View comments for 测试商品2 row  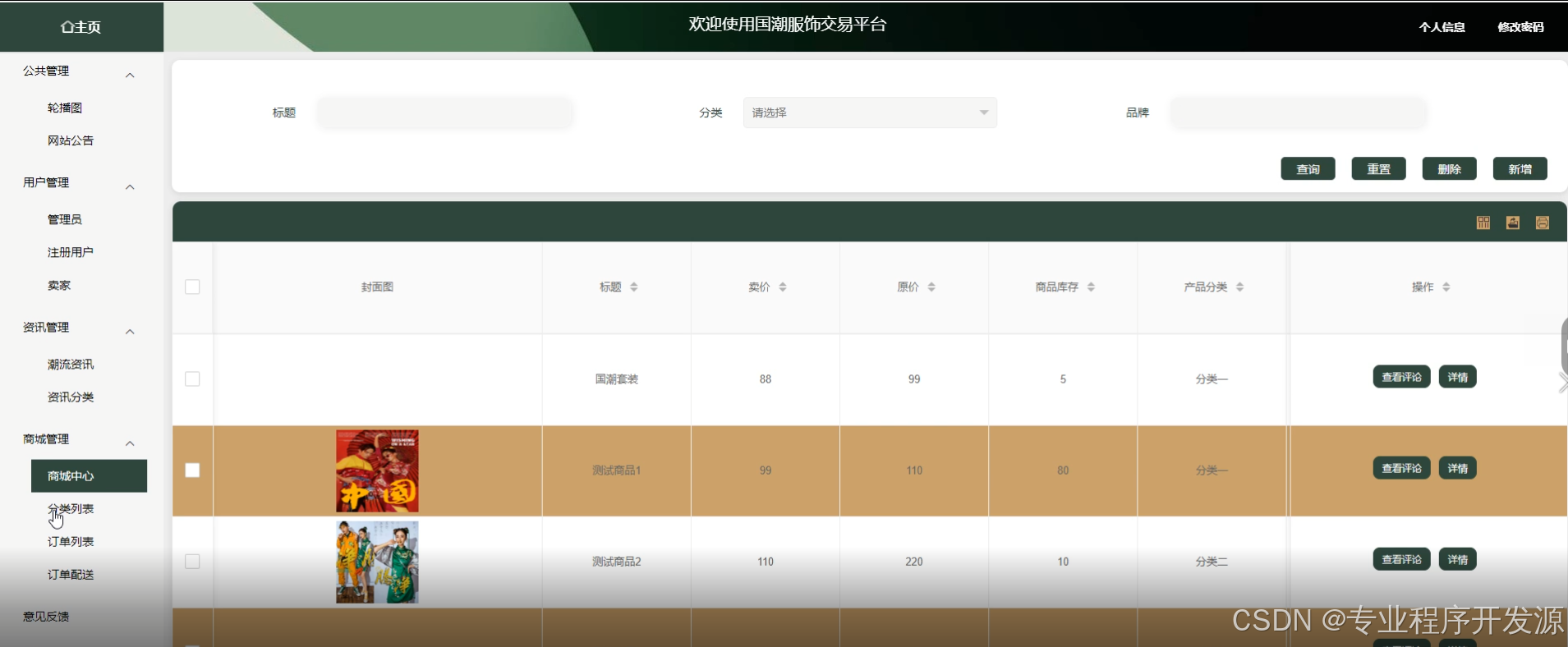click(x=1401, y=559)
